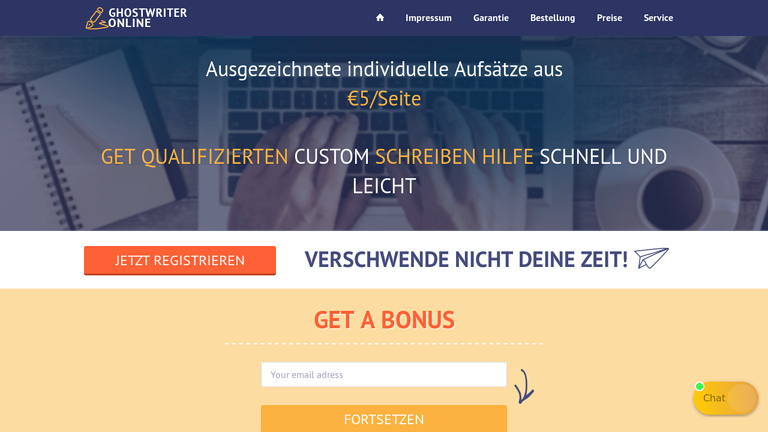Click the JETZT REGISTRIEREN button
Image resolution: width=768 pixels, height=432 pixels.
[180, 261]
